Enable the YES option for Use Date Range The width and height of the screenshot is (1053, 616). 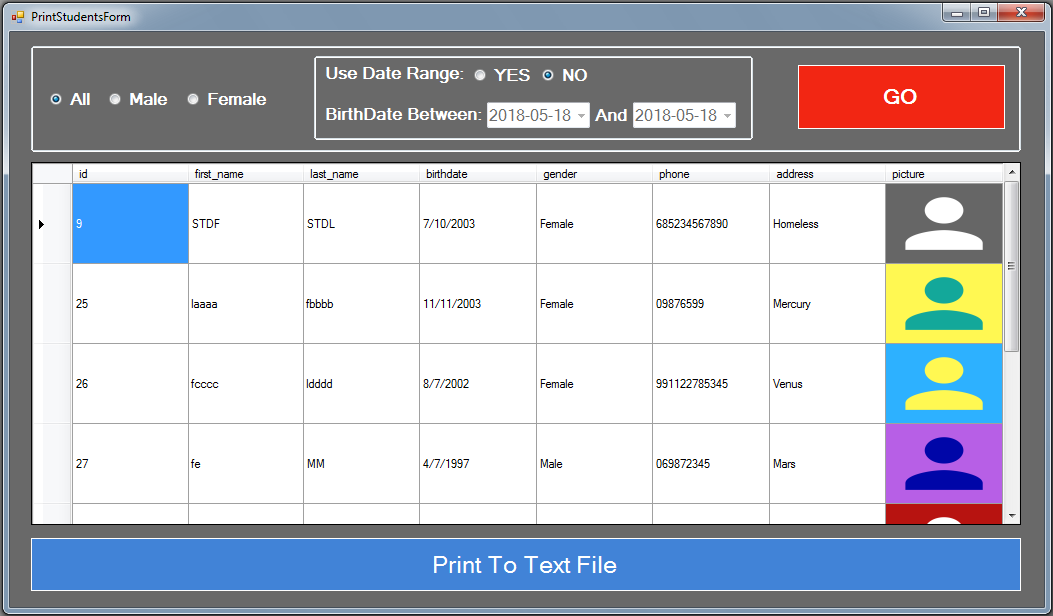pyautogui.click(x=480, y=74)
